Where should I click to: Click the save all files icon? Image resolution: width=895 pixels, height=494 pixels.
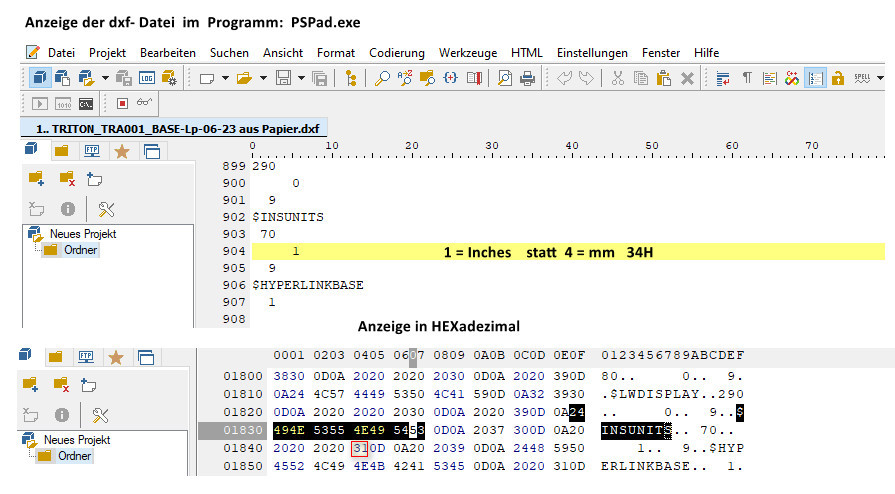click(x=320, y=78)
